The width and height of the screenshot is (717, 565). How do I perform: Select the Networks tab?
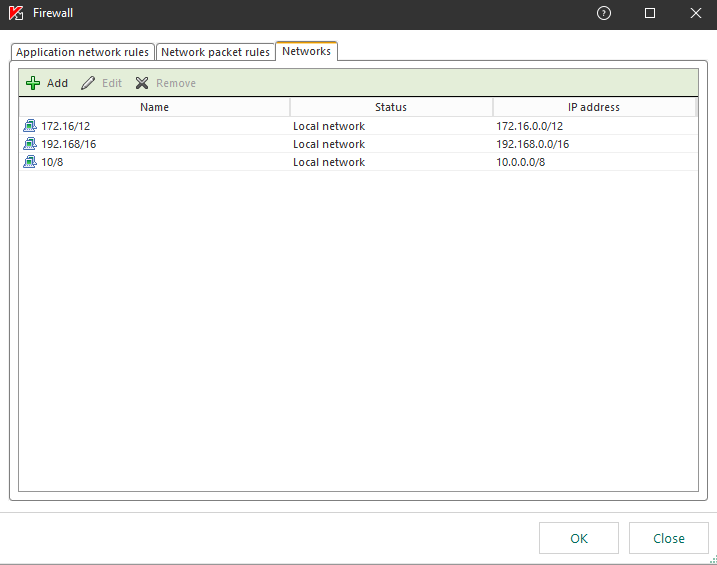pyautogui.click(x=306, y=51)
